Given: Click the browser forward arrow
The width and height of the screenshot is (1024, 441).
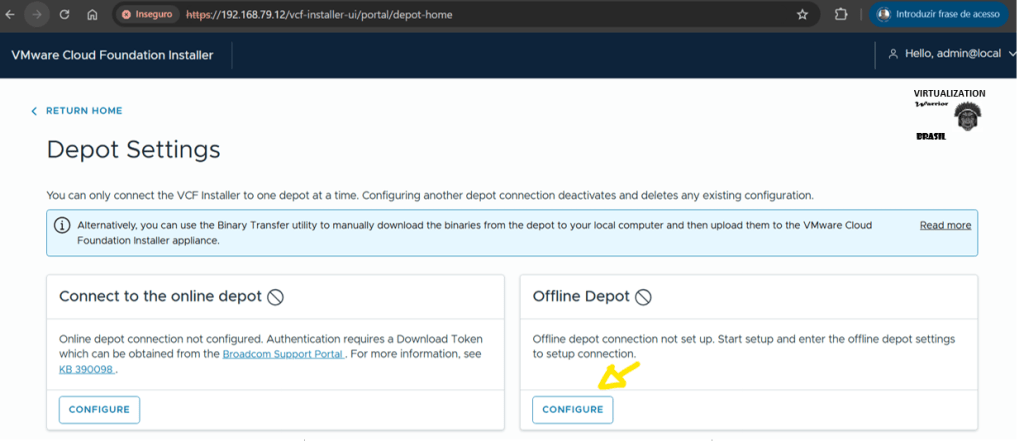Looking at the screenshot, I should [38, 15].
